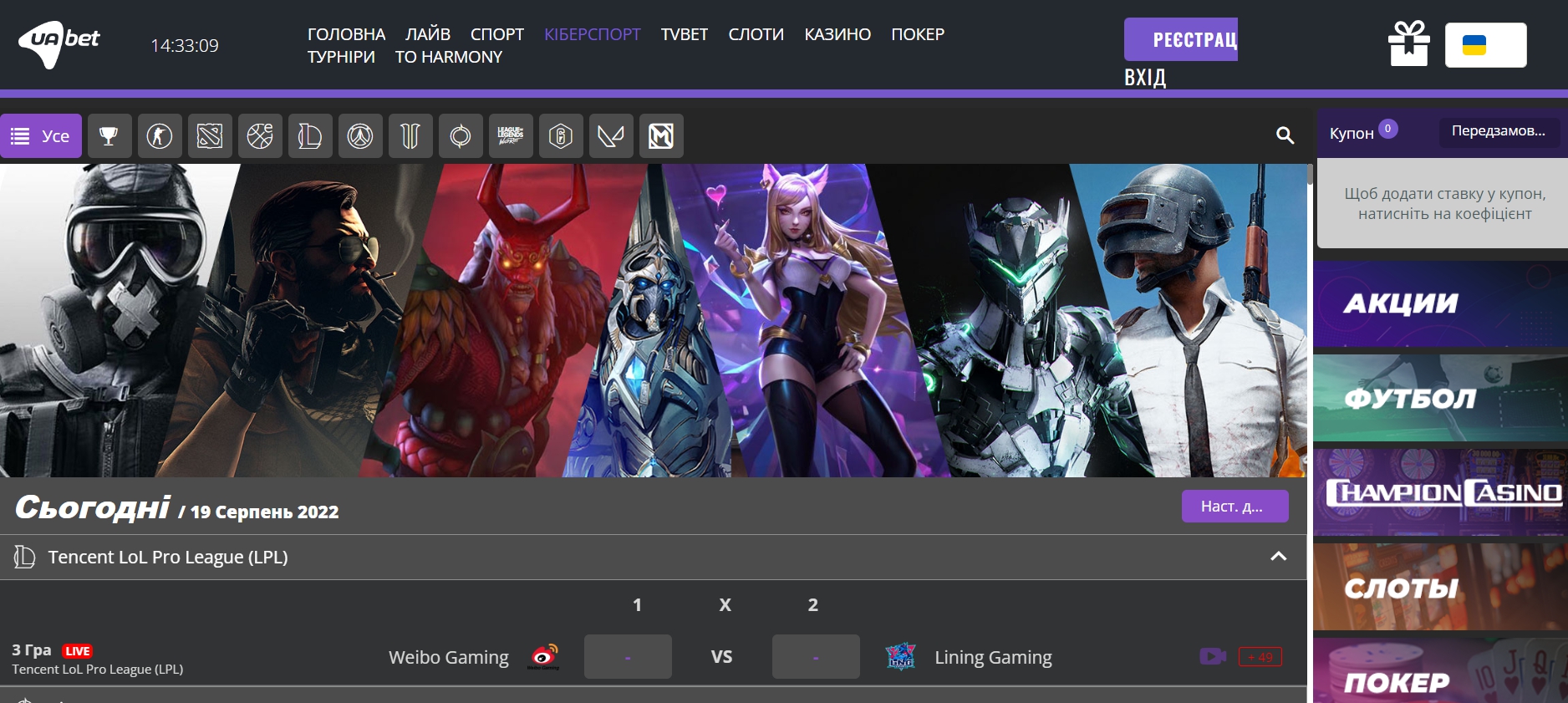
Task: Click the gift box bonus icon
Action: 1408,43
